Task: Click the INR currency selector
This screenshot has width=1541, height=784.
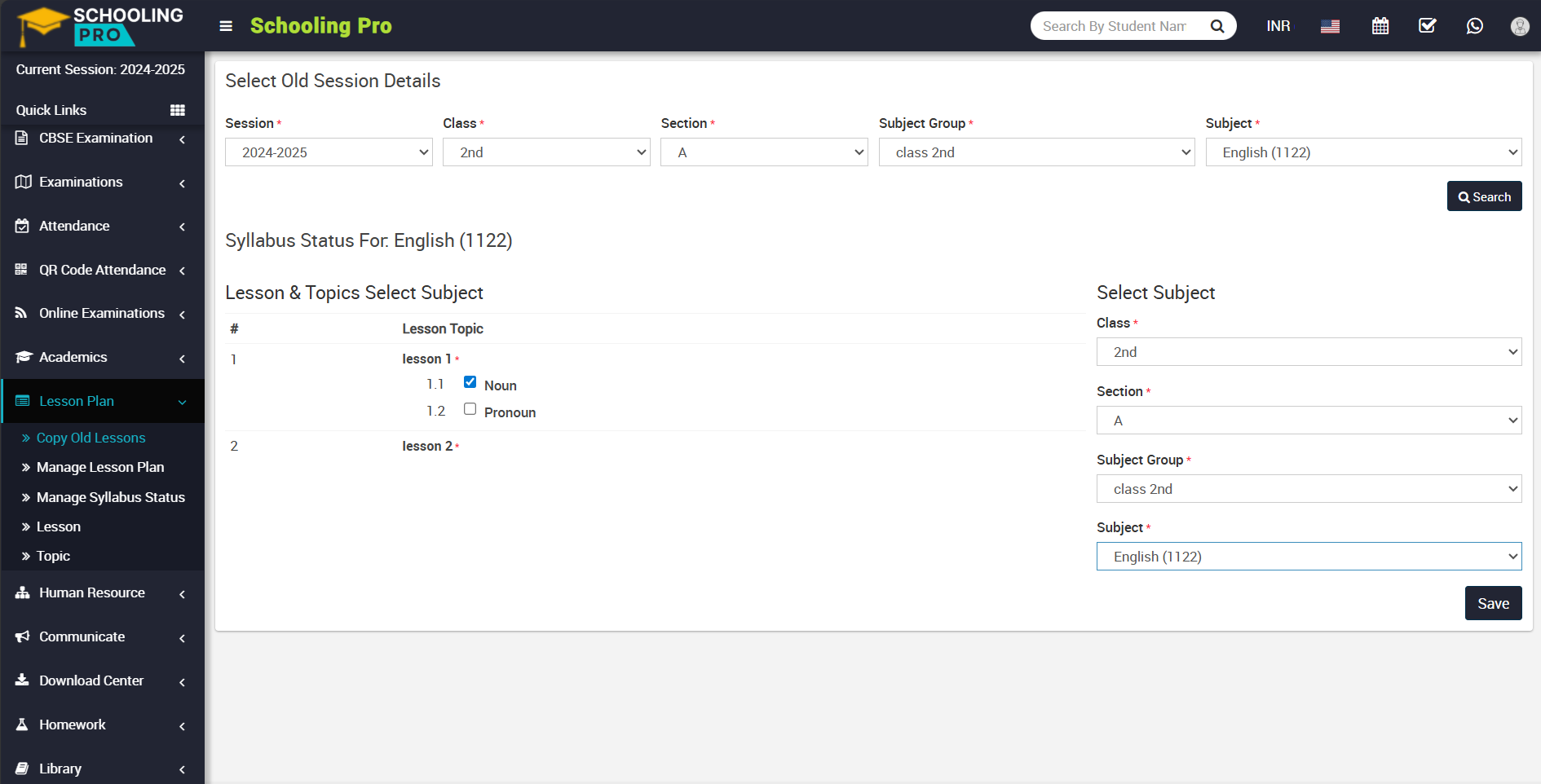Action: coord(1278,26)
